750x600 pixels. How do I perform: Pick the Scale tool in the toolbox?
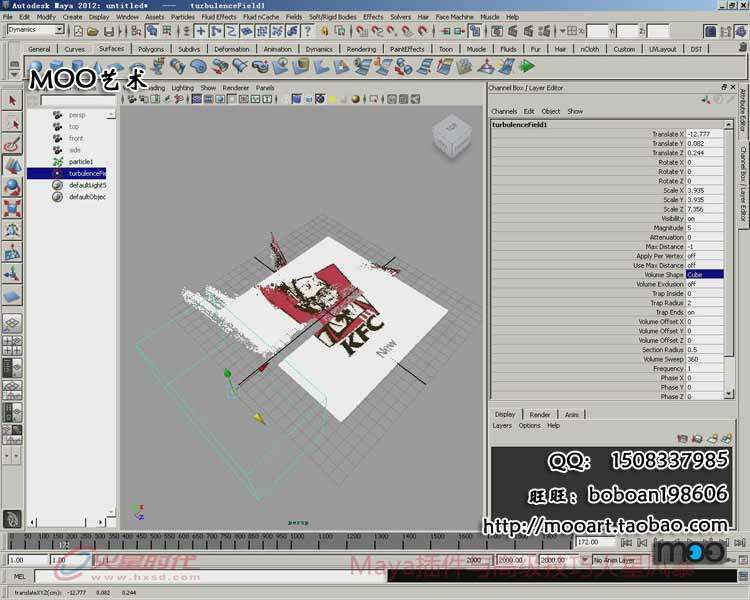(x=12, y=209)
